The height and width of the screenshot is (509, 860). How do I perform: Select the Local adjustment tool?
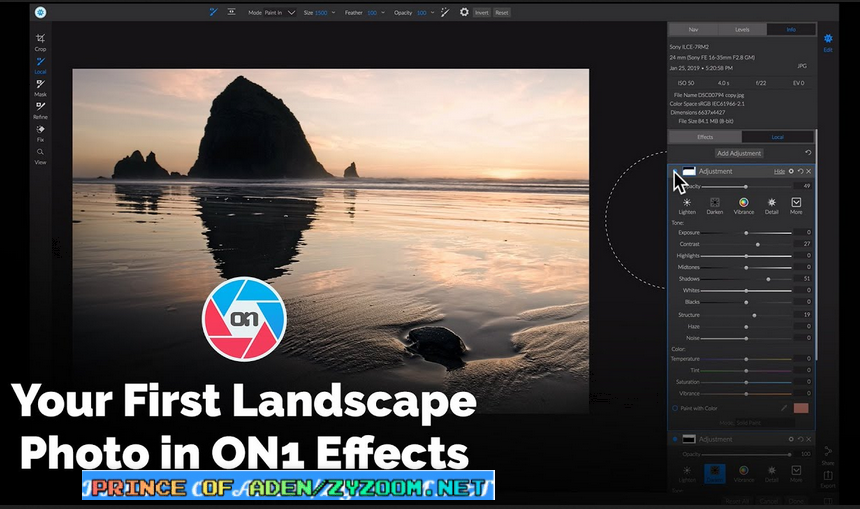tap(40, 65)
